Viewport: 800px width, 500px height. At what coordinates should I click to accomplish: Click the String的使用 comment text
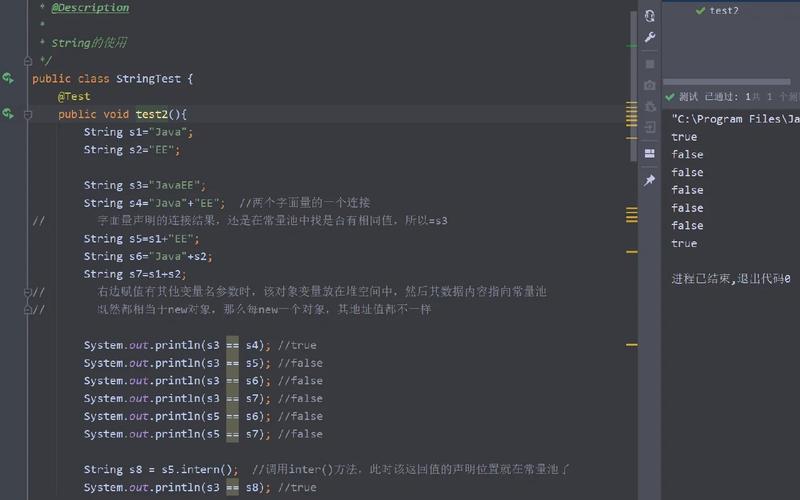(x=89, y=43)
